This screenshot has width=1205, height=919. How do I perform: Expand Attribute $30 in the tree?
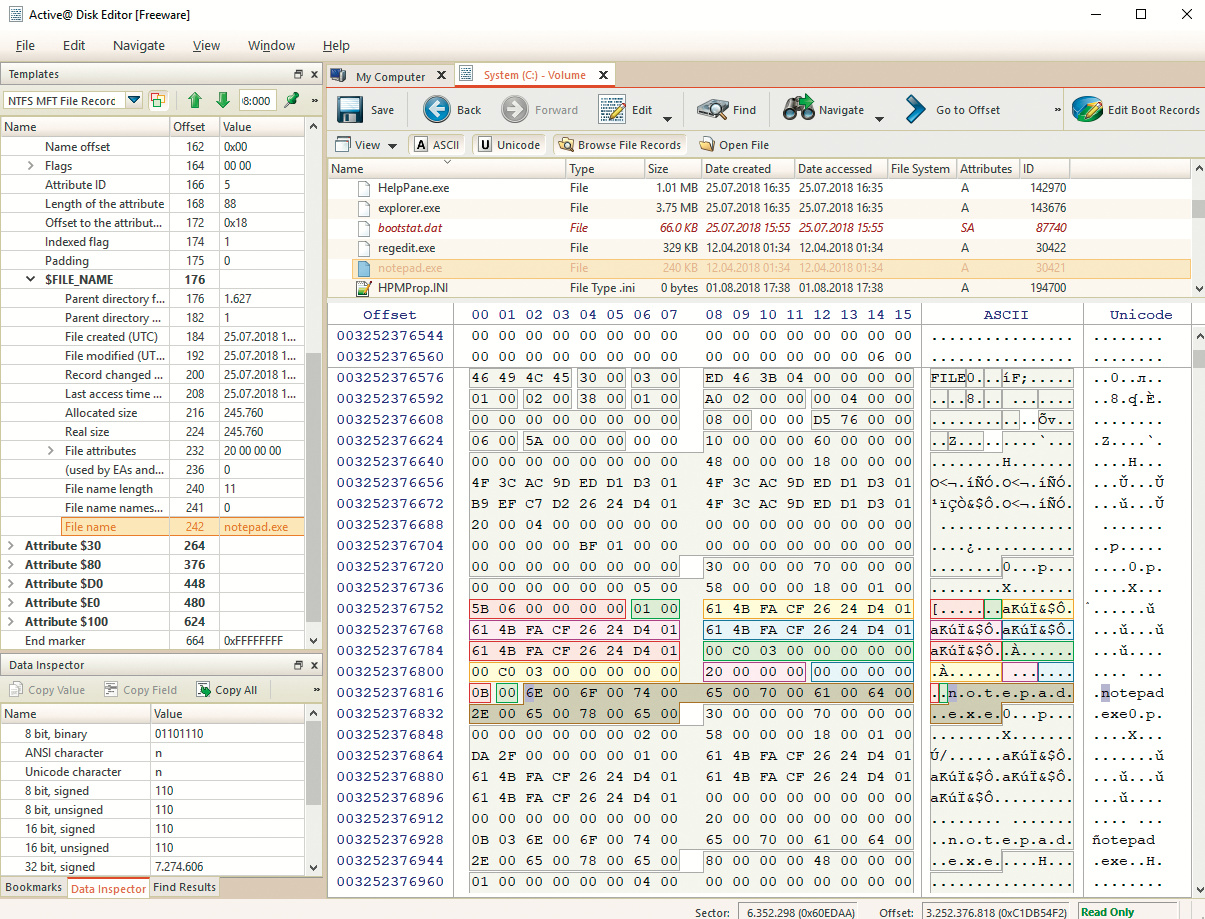point(11,546)
